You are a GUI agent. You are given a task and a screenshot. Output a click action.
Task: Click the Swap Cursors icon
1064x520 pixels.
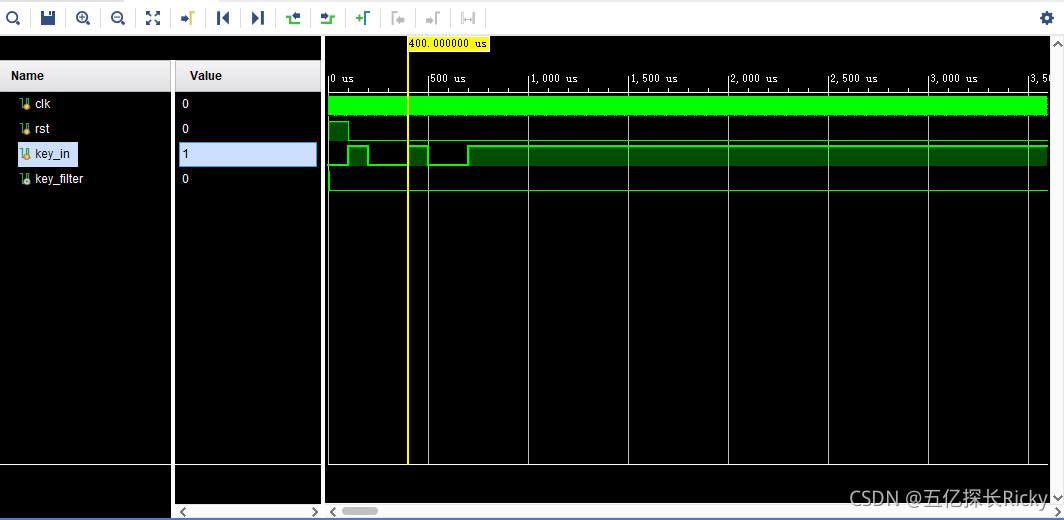(468, 18)
